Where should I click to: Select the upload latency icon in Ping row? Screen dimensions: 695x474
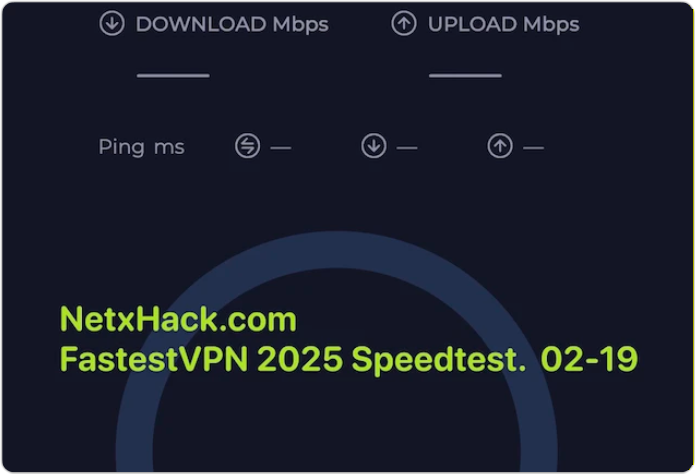coord(500,146)
